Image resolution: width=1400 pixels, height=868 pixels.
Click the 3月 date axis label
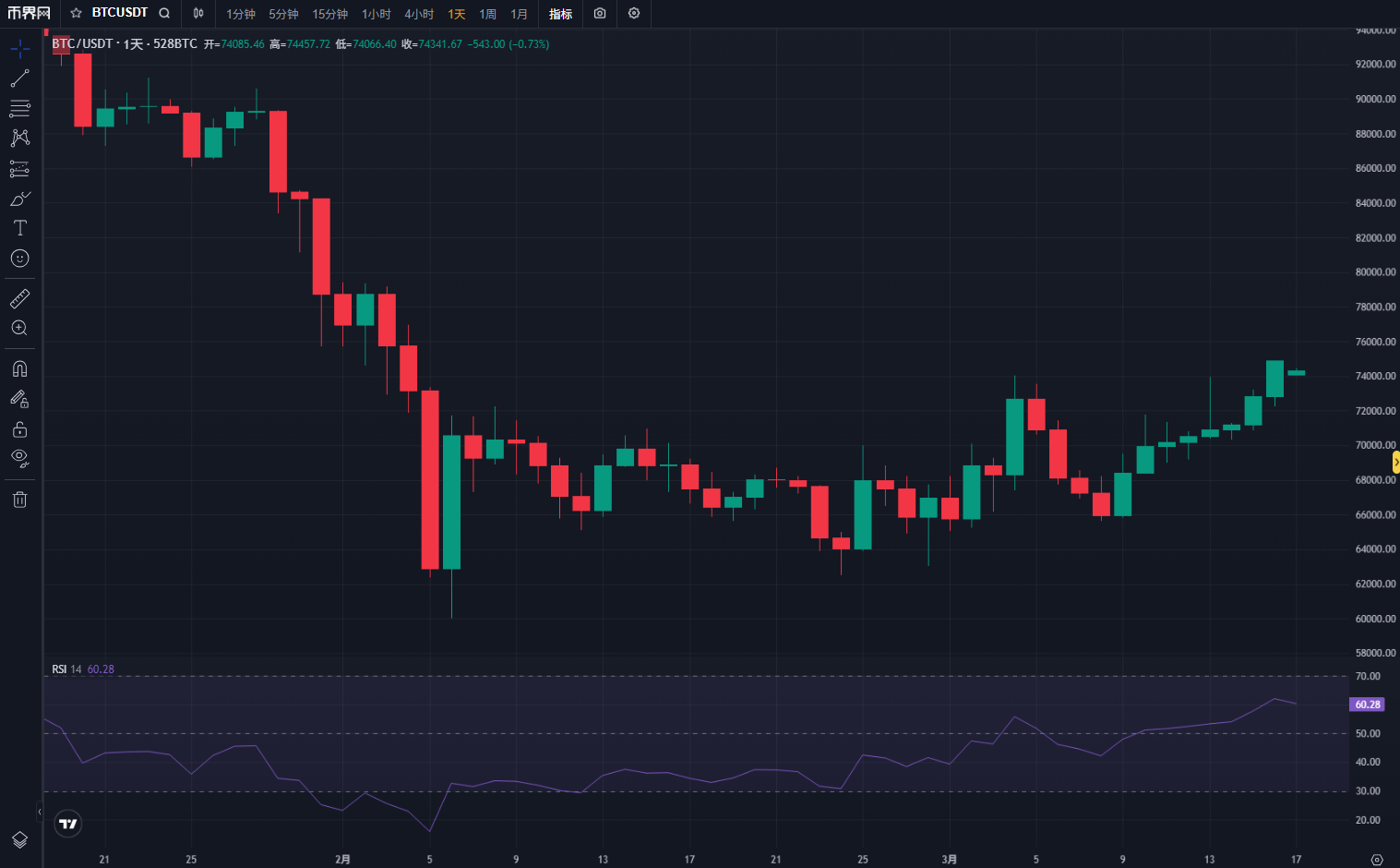[950, 859]
